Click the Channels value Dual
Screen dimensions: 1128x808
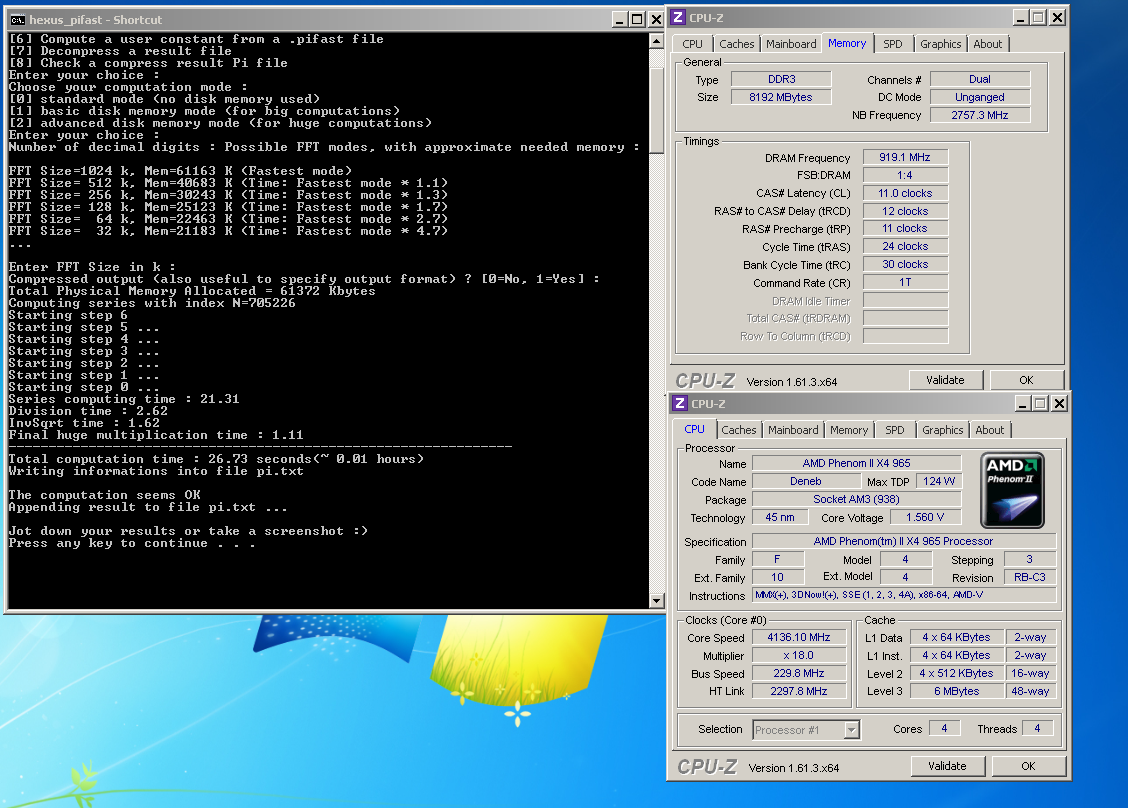coord(980,79)
